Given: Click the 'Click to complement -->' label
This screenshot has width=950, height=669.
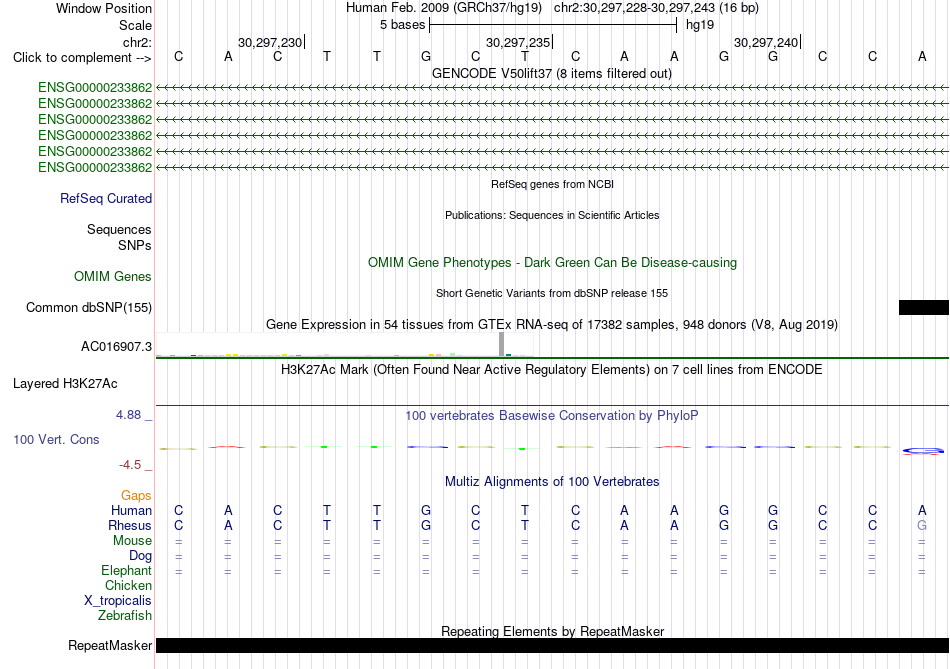Looking at the screenshot, I should pyautogui.click(x=82, y=58).
